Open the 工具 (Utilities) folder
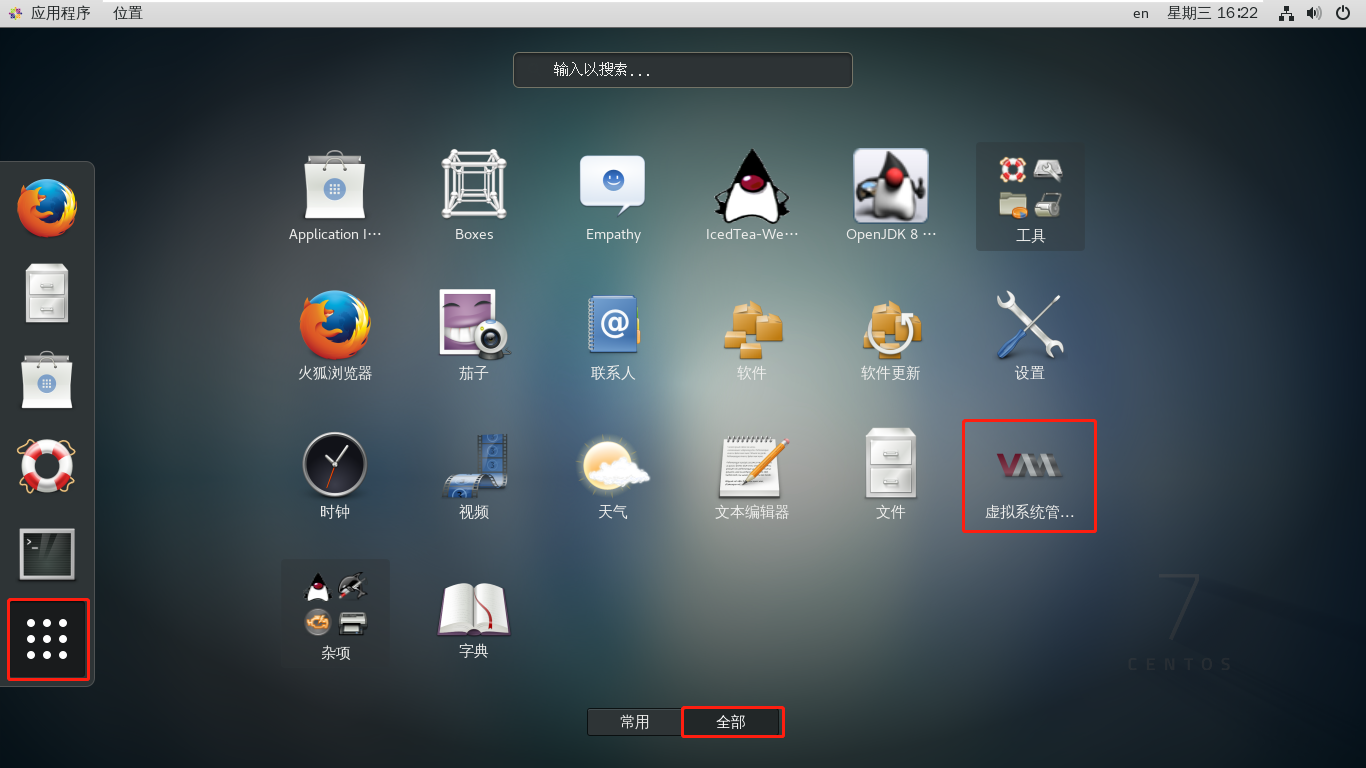1366x768 pixels. pos(1030,196)
